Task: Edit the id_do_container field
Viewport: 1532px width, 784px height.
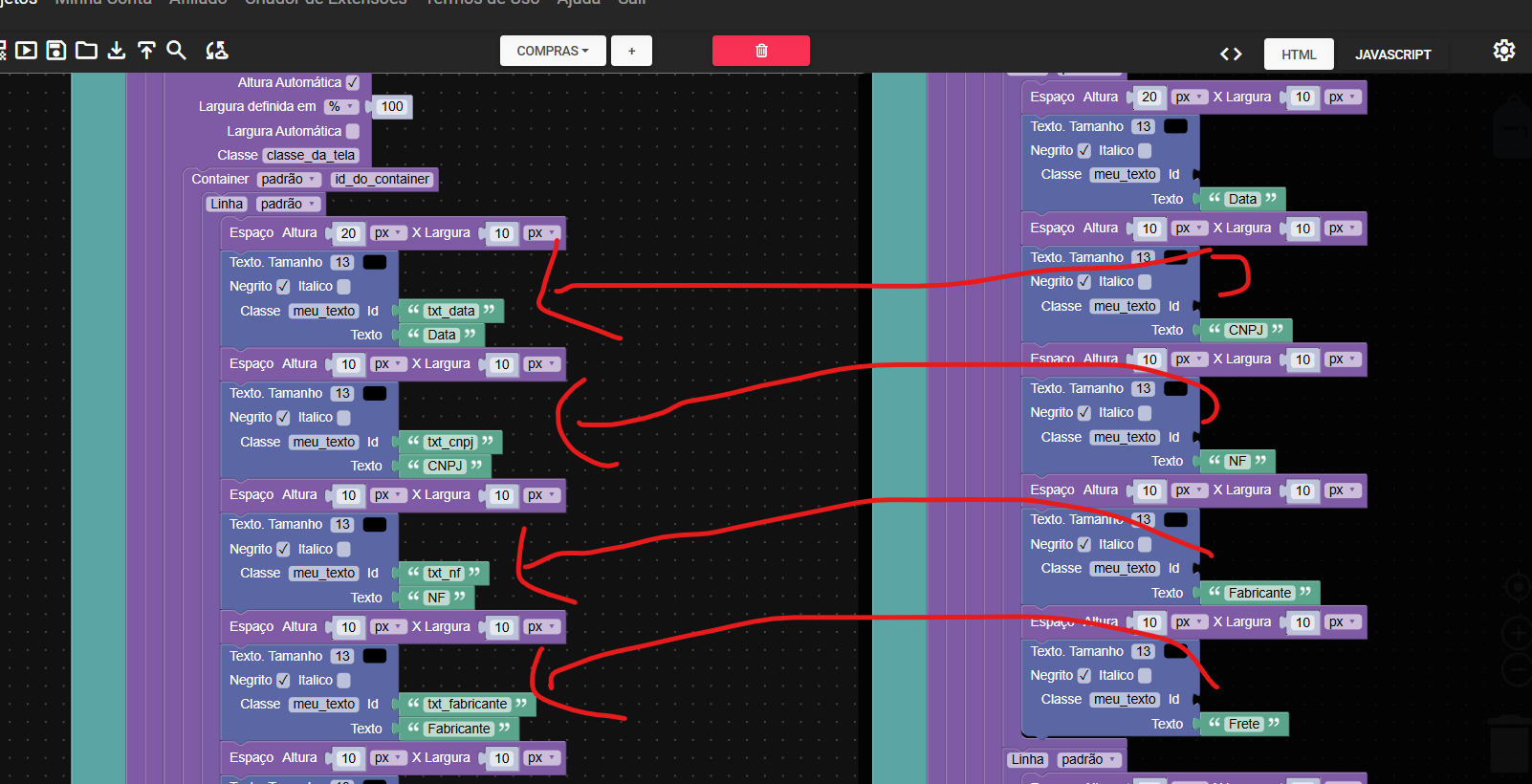Action: pos(382,180)
